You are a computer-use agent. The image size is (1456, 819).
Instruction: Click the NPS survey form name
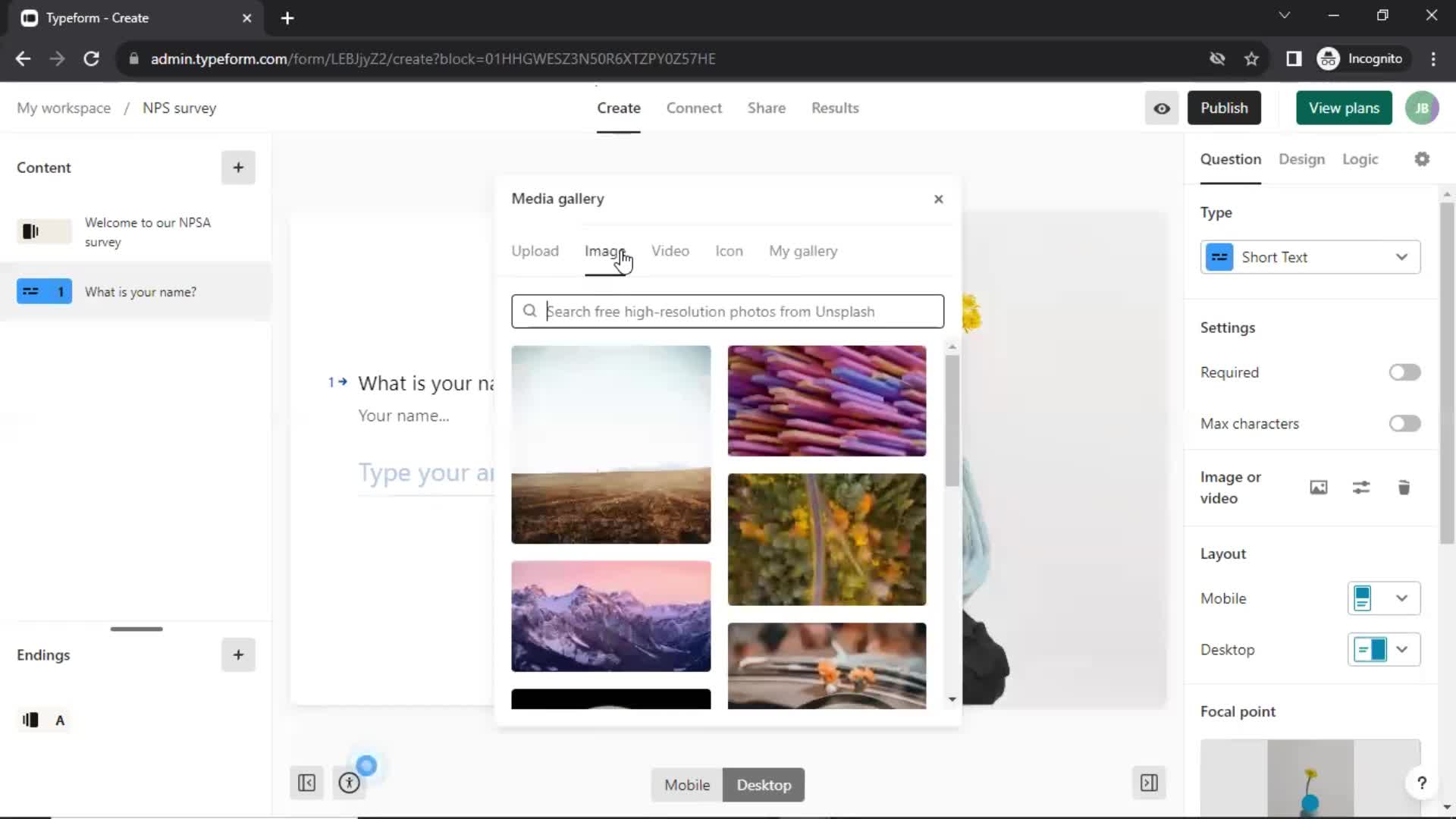click(x=179, y=108)
